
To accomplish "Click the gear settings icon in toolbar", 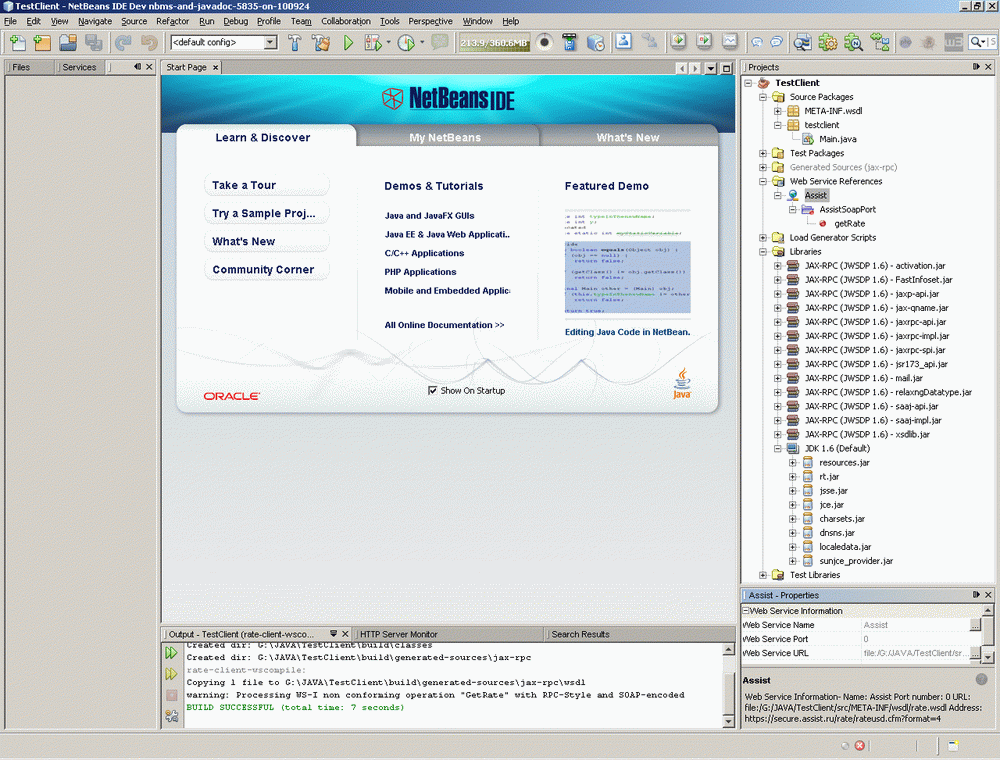I will pyautogui.click(x=828, y=43).
